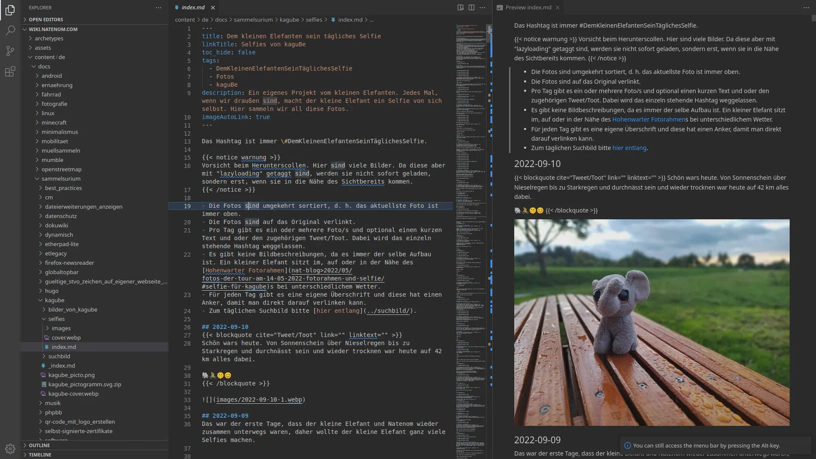Click breadcrumb segment sammelsurium
816x459 pixels.
253,20
